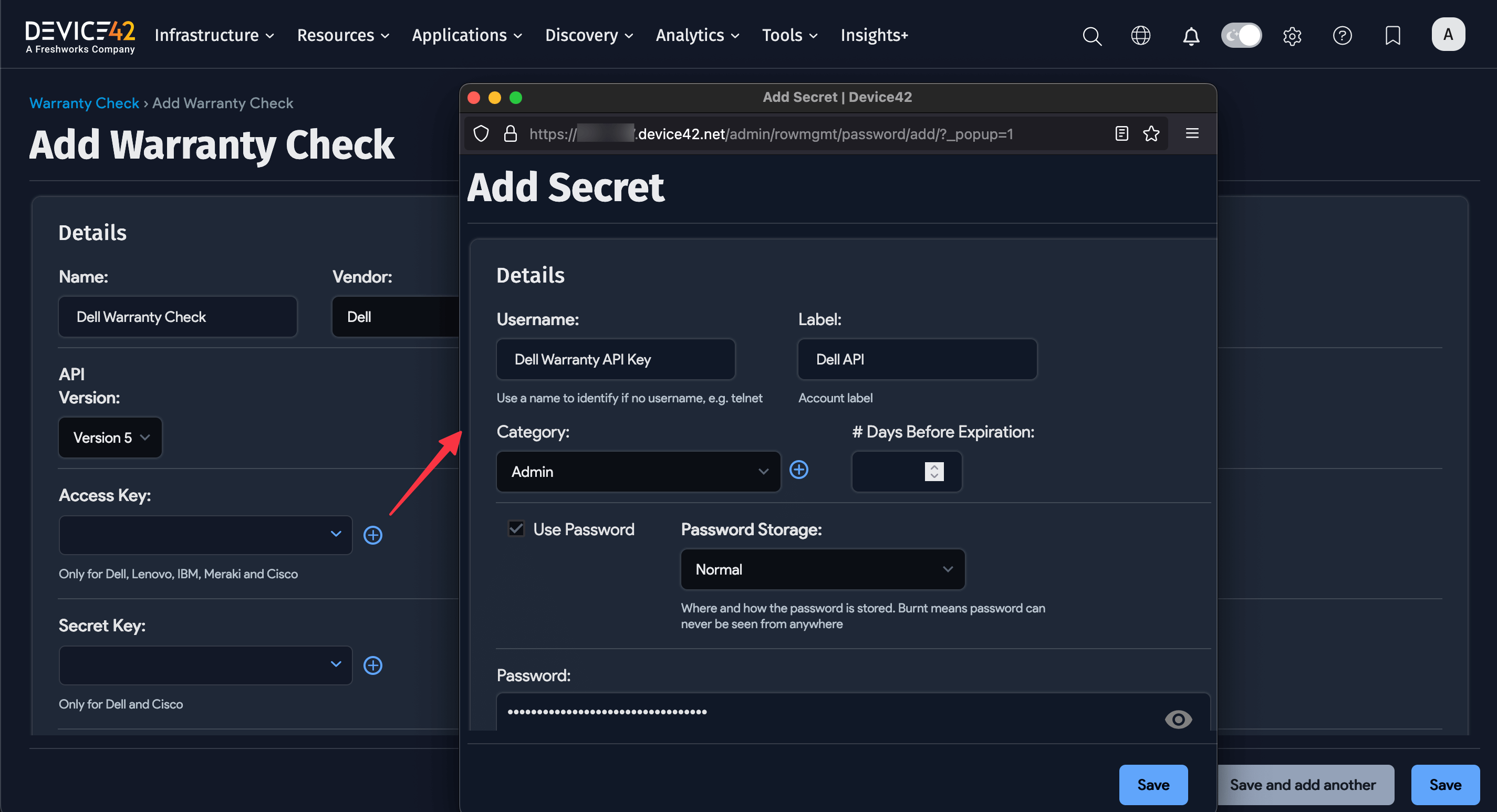1497x812 pixels.
Task: Open the API Version 5 dropdown
Action: (x=110, y=438)
